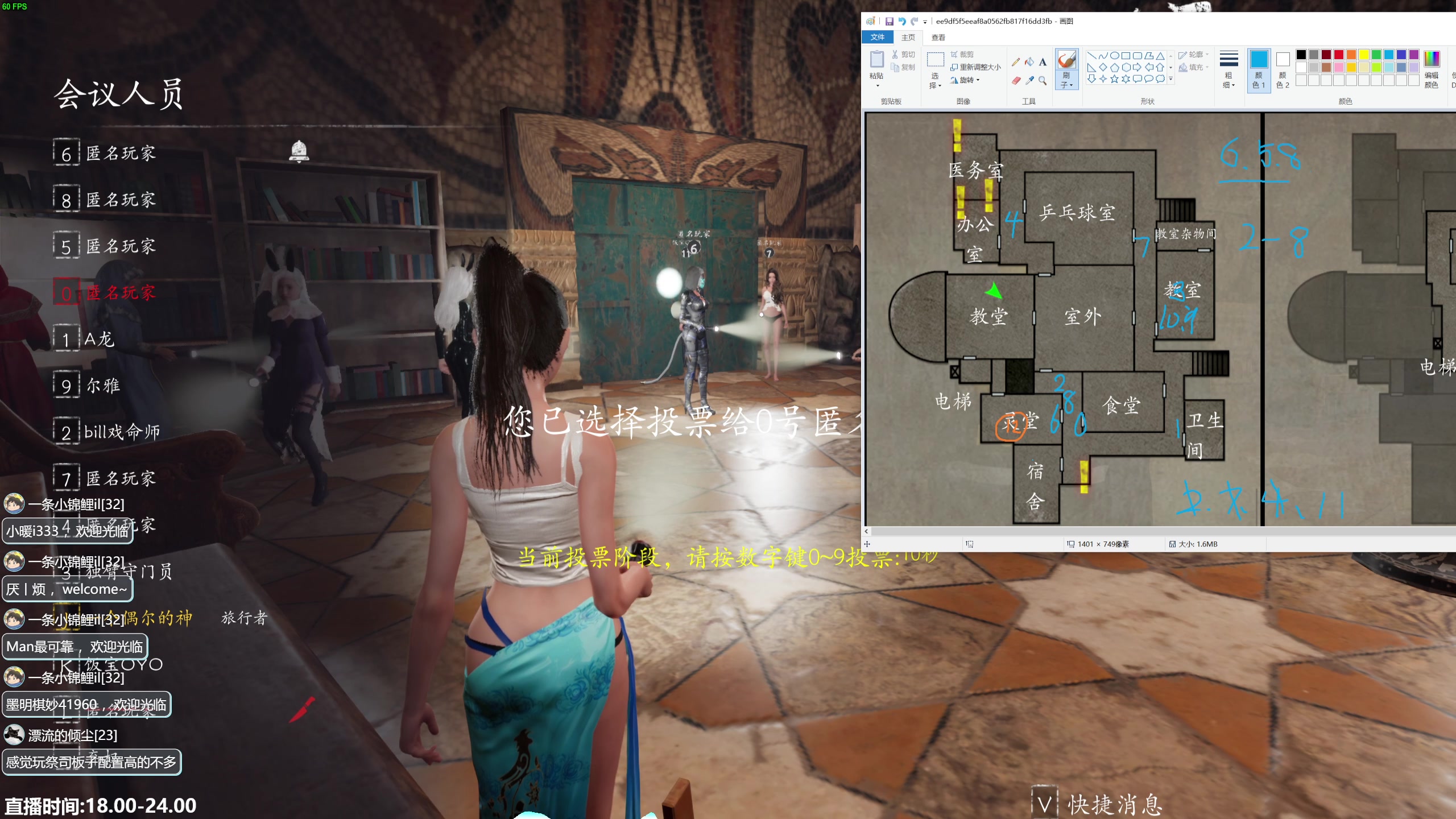Click the 粘贴 clipboard icon
This screenshot has height=819, width=1456.
pos(877,59)
